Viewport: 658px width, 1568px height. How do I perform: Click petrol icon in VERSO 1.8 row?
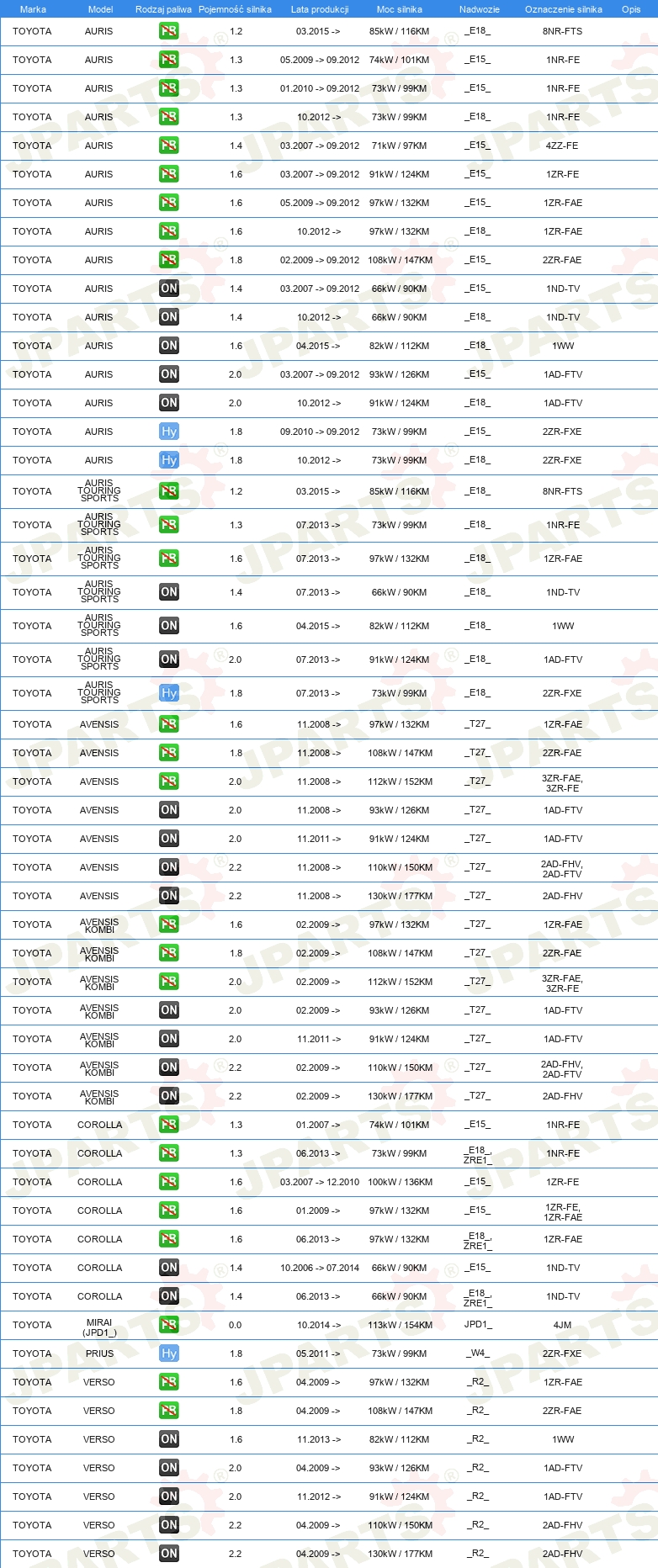pos(168,1411)
